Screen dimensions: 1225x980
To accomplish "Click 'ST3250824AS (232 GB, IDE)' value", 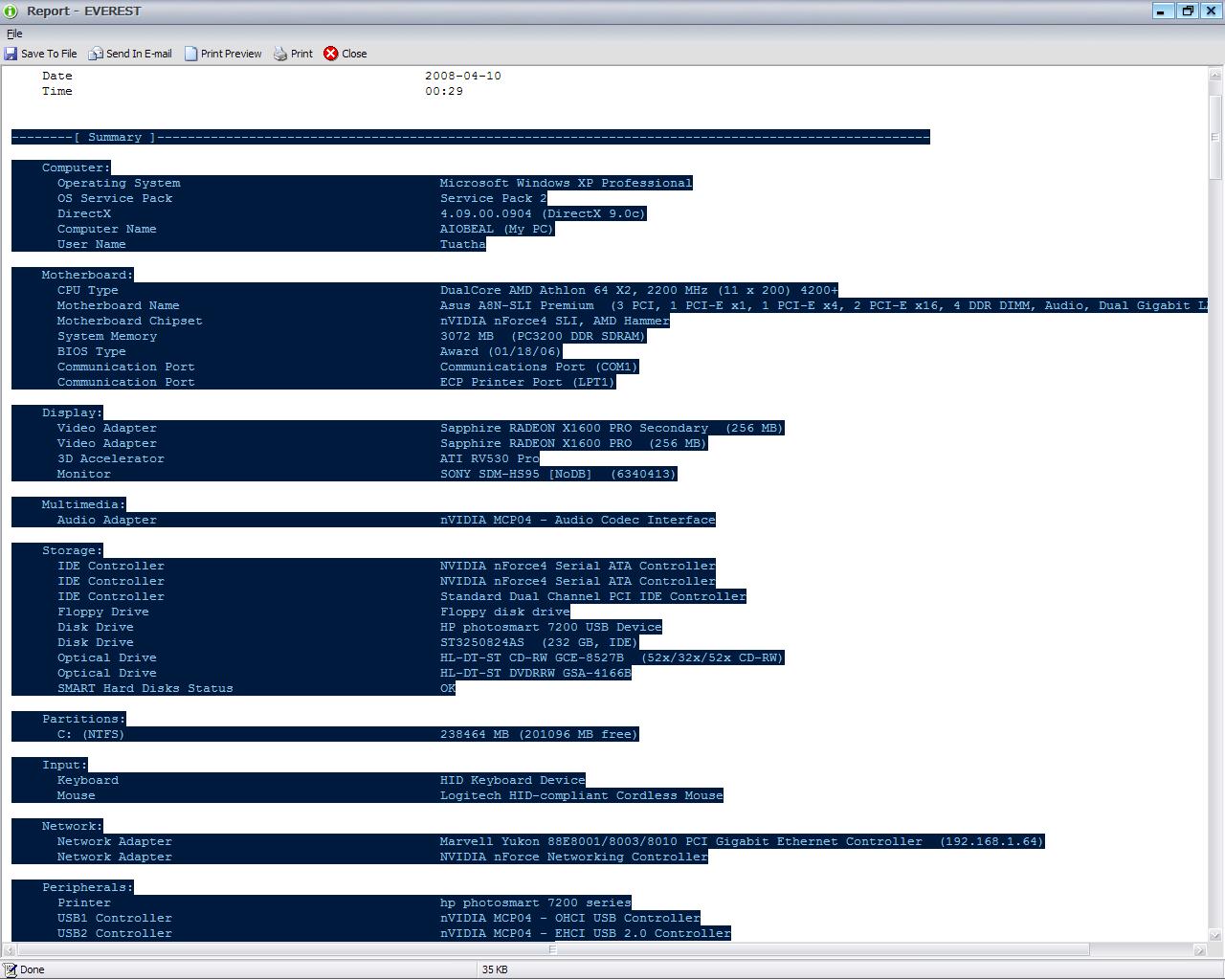I will [x=539, y=642].
